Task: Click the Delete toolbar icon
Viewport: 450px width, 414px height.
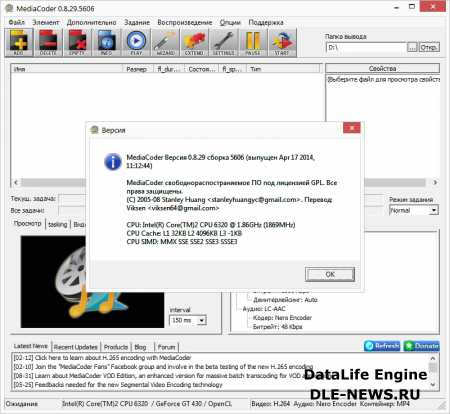Action: click(x=48, y=42)
